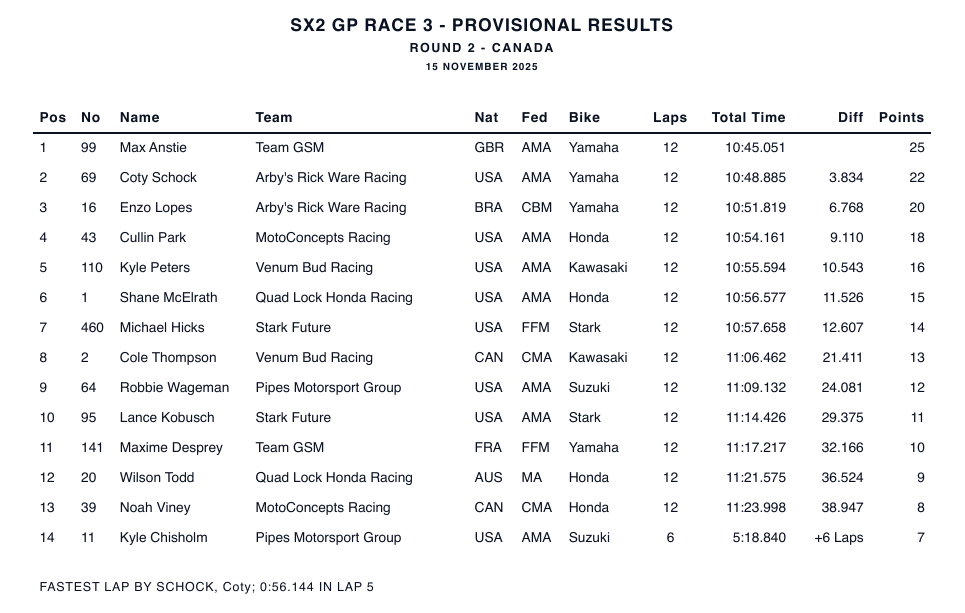Click Kyle Chisholm's +6 Laps difference
The width and height of the screenshot is (965, 613).
pos(839,537)
